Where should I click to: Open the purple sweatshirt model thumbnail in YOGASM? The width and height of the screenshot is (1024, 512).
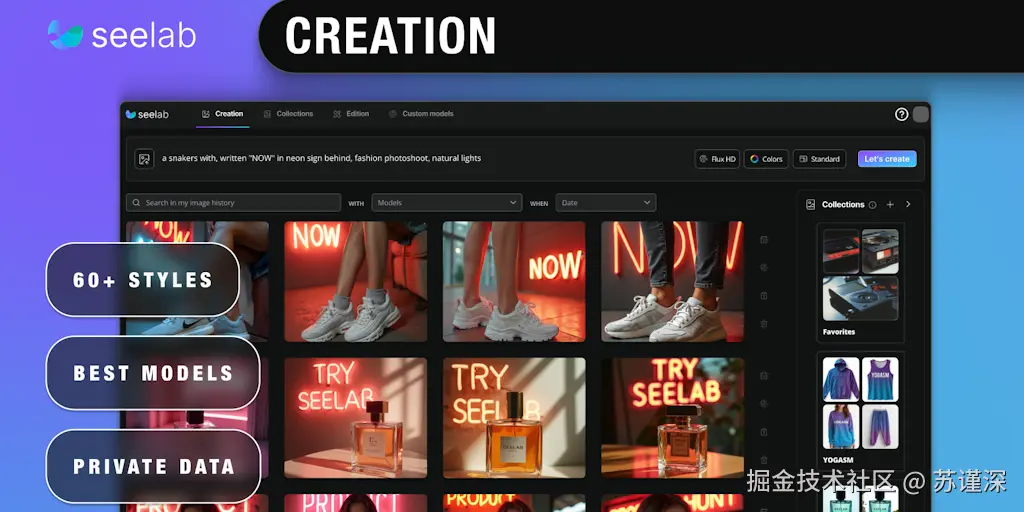tap(840, 426)
